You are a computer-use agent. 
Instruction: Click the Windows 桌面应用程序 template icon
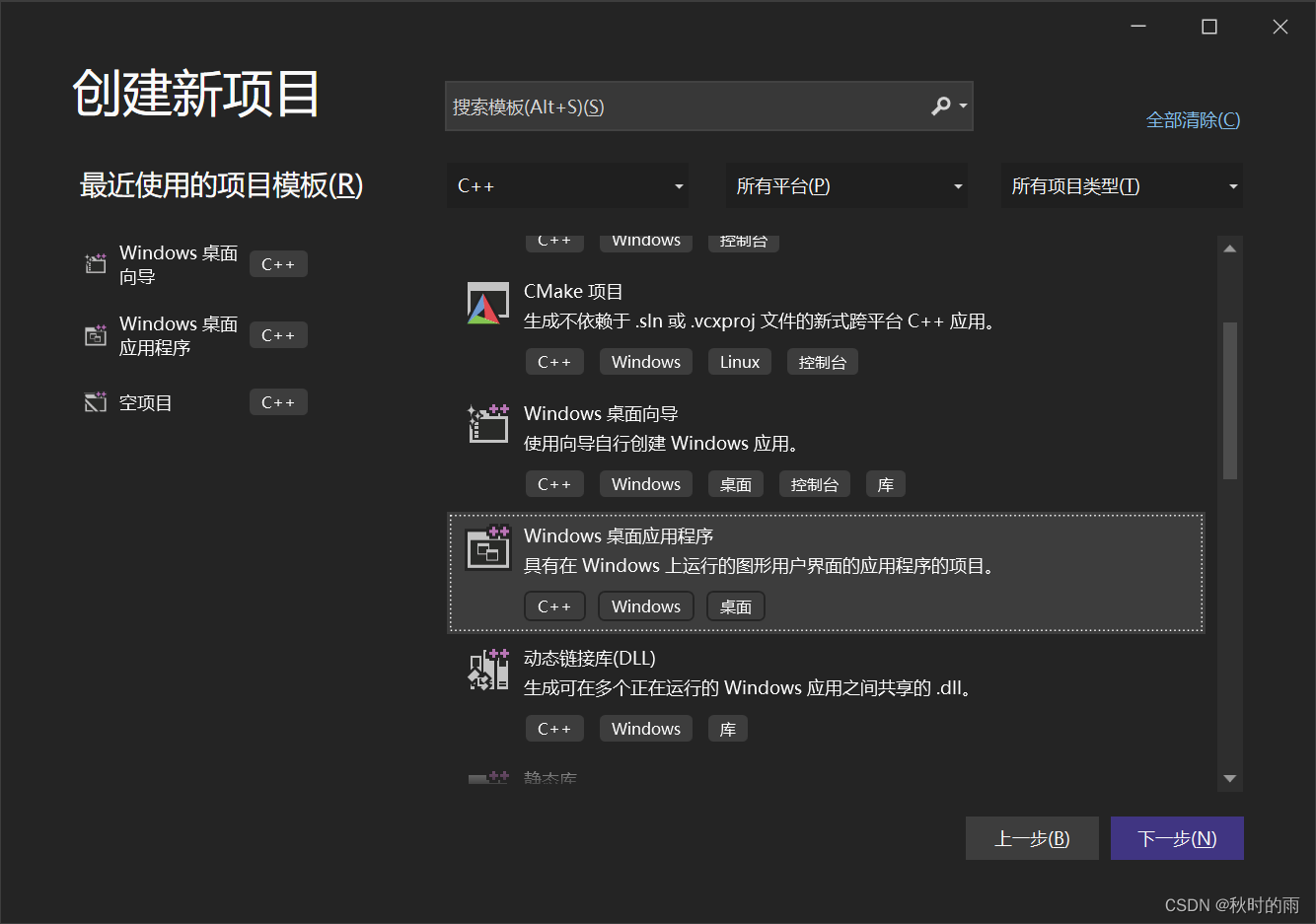coord(486,548)
